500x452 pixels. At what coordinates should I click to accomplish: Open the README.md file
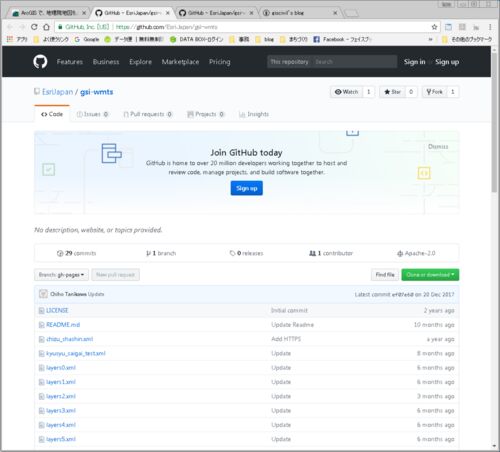tap(63, 325)
